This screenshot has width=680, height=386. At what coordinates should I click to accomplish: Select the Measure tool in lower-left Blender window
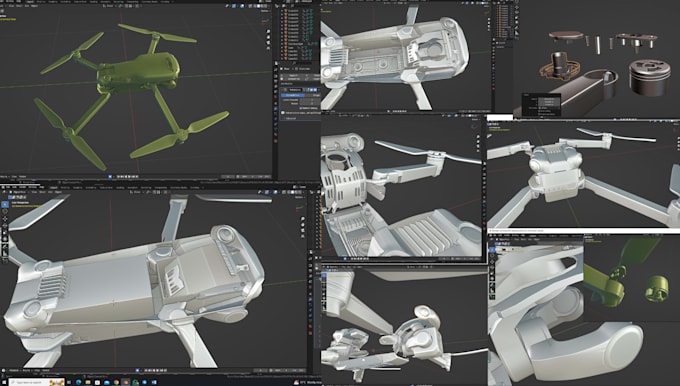(x=5, y=253)
